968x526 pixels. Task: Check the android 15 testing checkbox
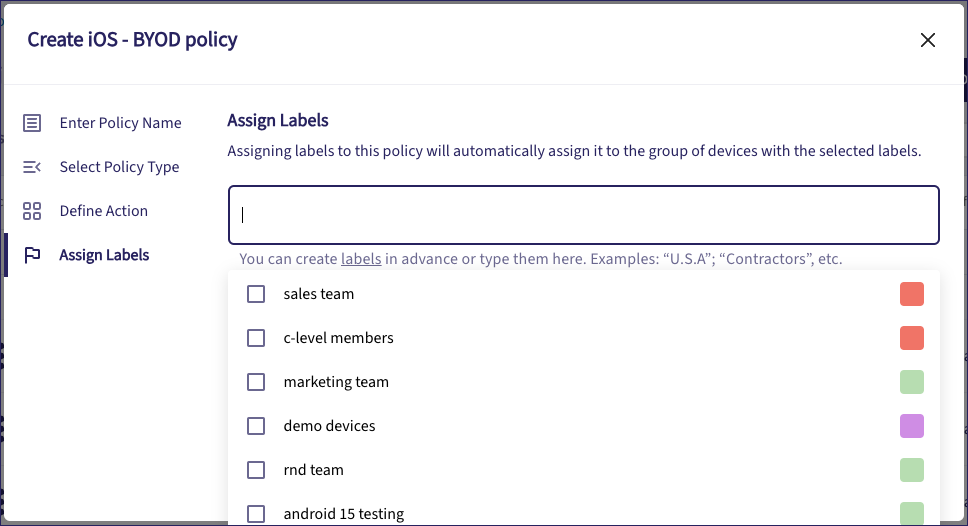(256, 514)
